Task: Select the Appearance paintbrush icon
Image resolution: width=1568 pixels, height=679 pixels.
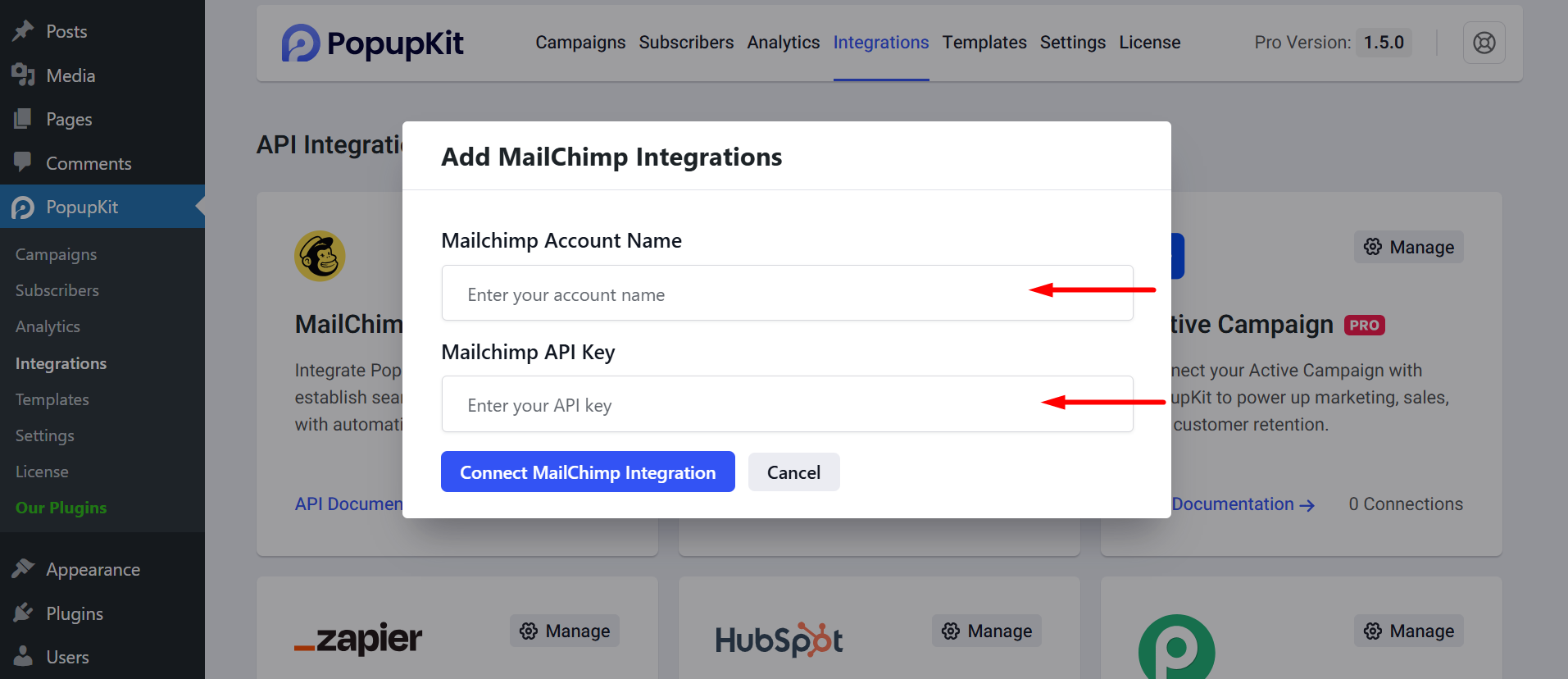Action: click(x=25, y=568)
